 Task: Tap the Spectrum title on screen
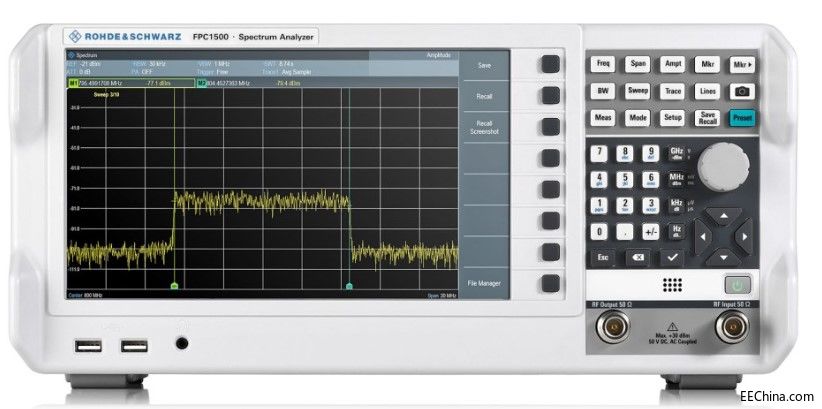pyautogui.click(x=86, y=55)
